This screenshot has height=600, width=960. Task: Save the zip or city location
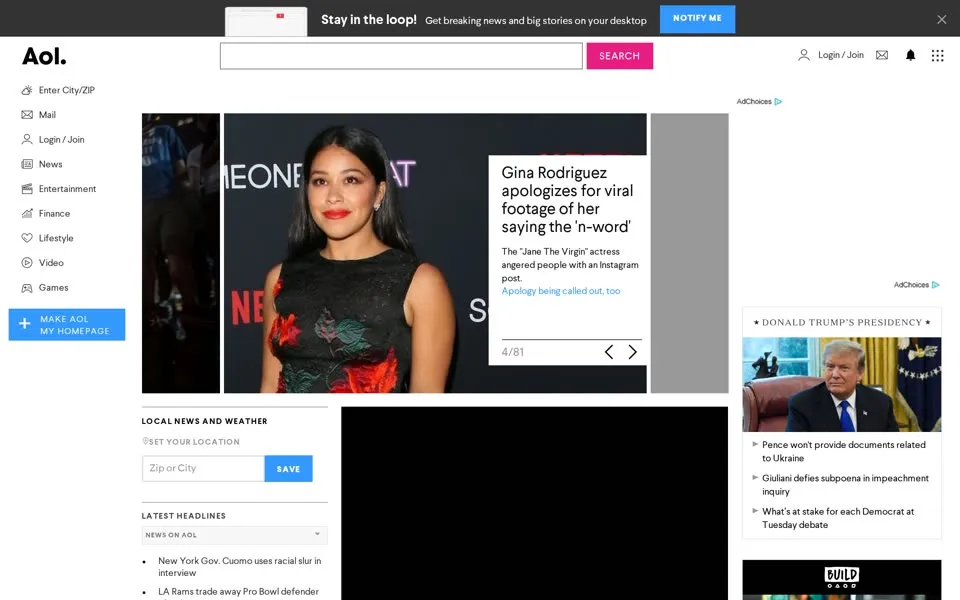point(288,468)
